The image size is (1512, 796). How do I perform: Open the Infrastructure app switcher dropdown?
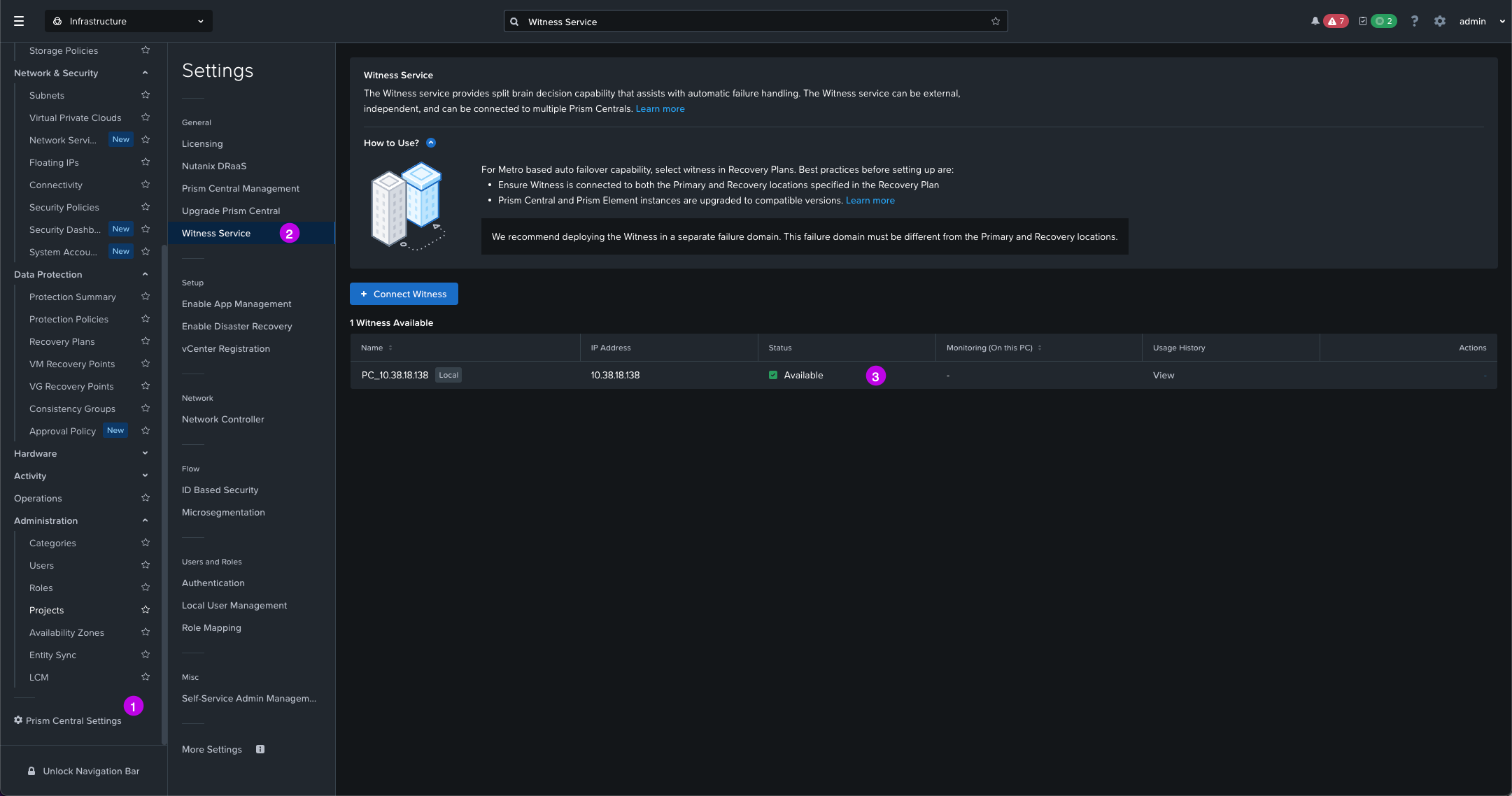129,21
